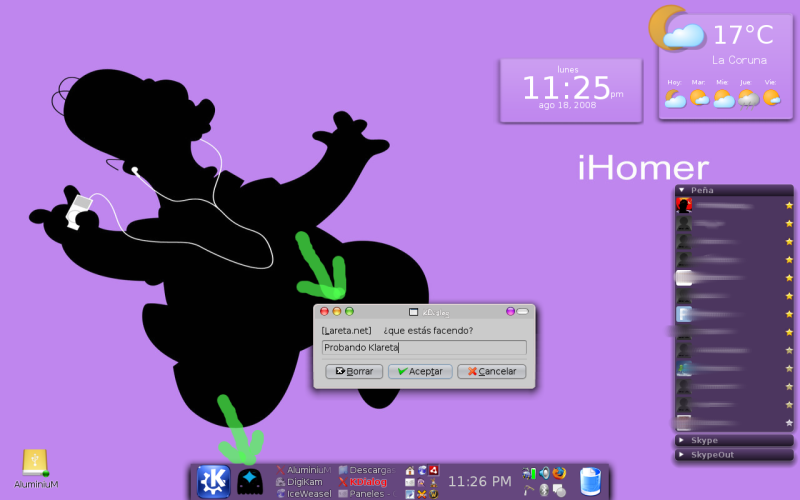
Task: Switch to Paneles taskbar entry
Action: tap(367, 493)
